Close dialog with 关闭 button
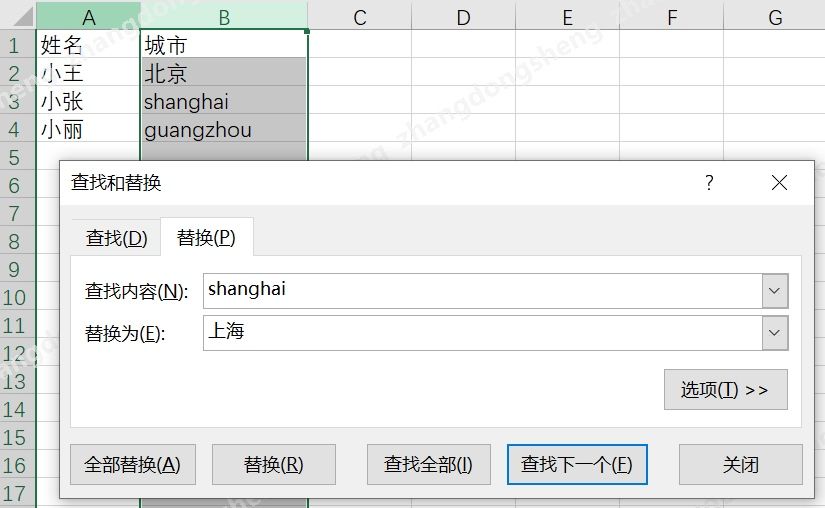 pyautogui.click(x=740, y=465)
